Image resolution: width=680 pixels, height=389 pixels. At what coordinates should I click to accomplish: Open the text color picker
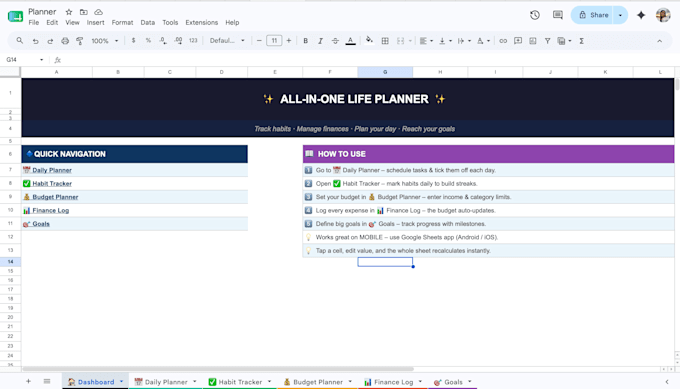coord(350,41)
